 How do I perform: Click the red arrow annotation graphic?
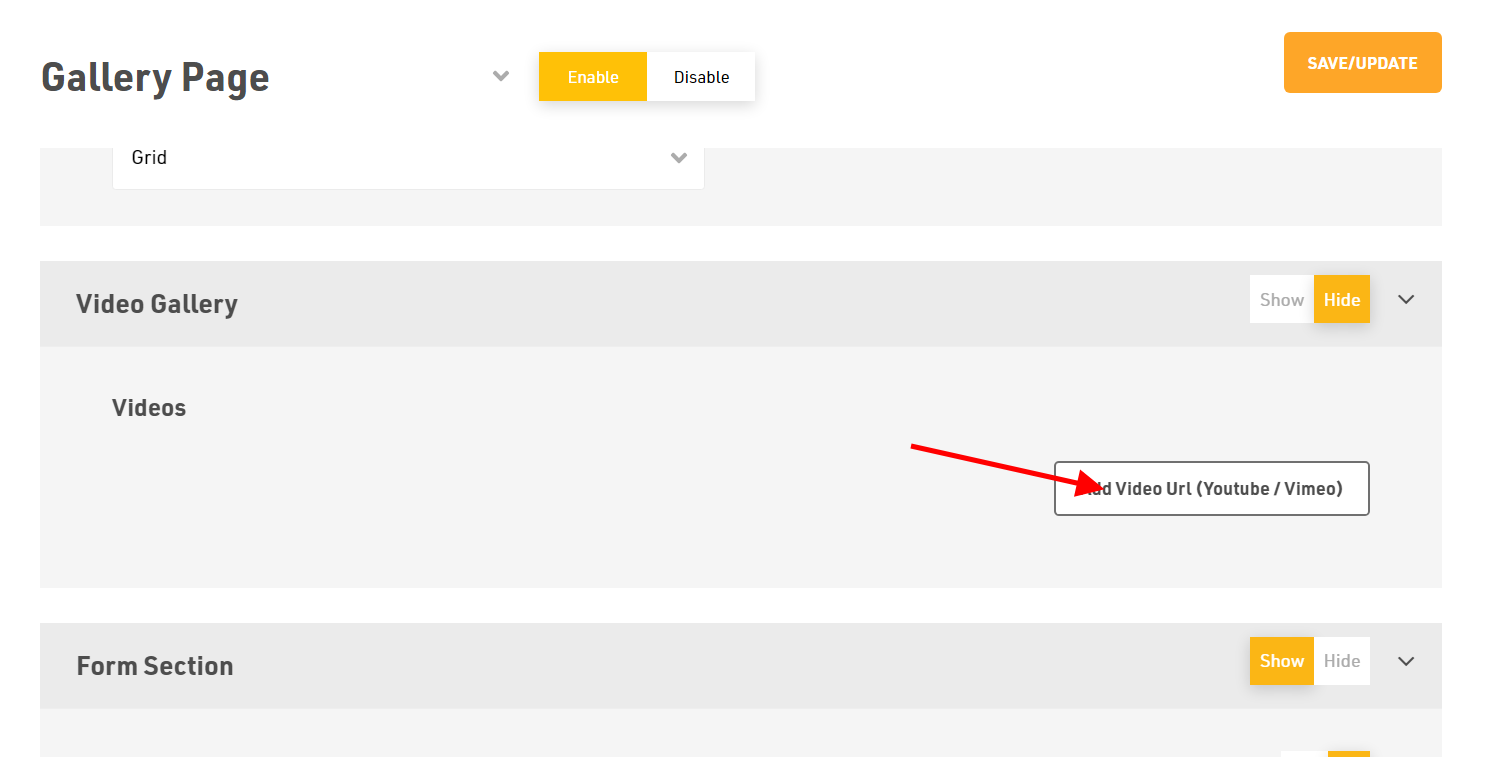pyautogui.click(x=1007, y=469)
